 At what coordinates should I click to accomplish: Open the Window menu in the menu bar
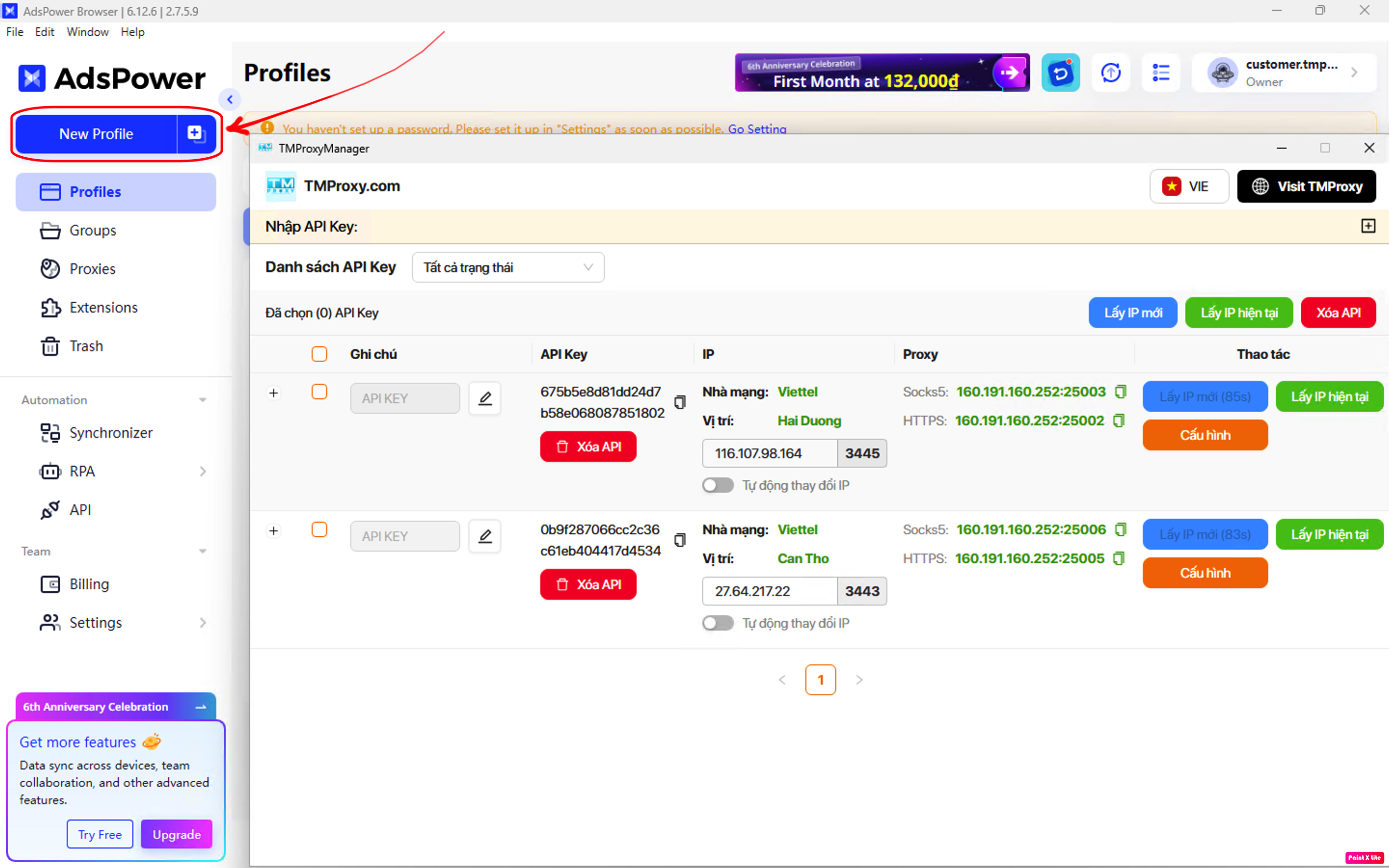point(87,31)
